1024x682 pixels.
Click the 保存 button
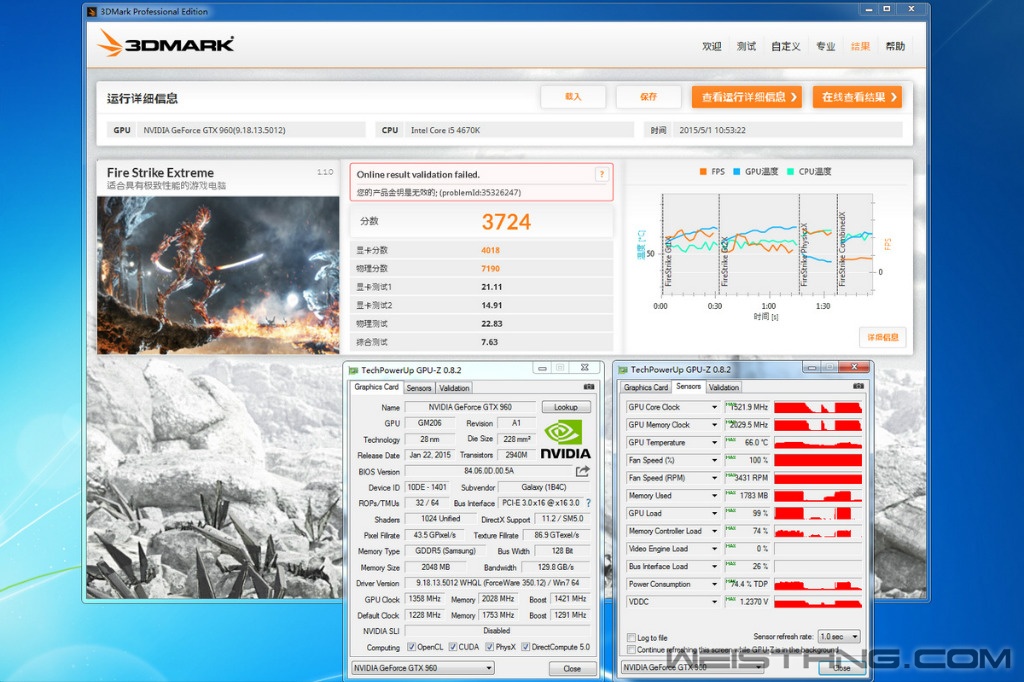pyautogui.click(x=648, y=97)
